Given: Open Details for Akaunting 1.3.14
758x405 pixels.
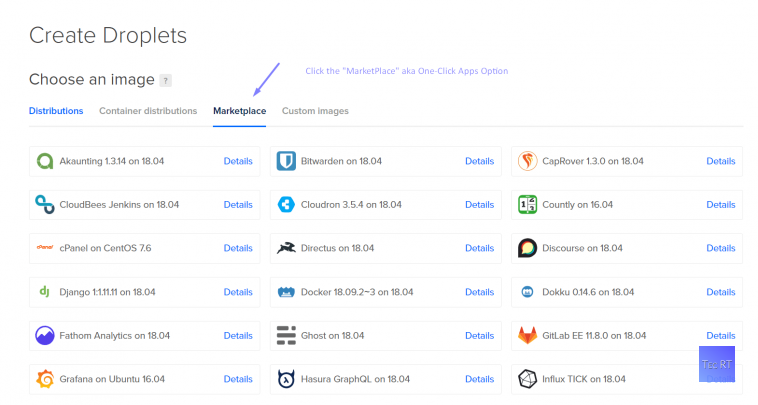Looking at the screenshot, I should tap(238, 161).
